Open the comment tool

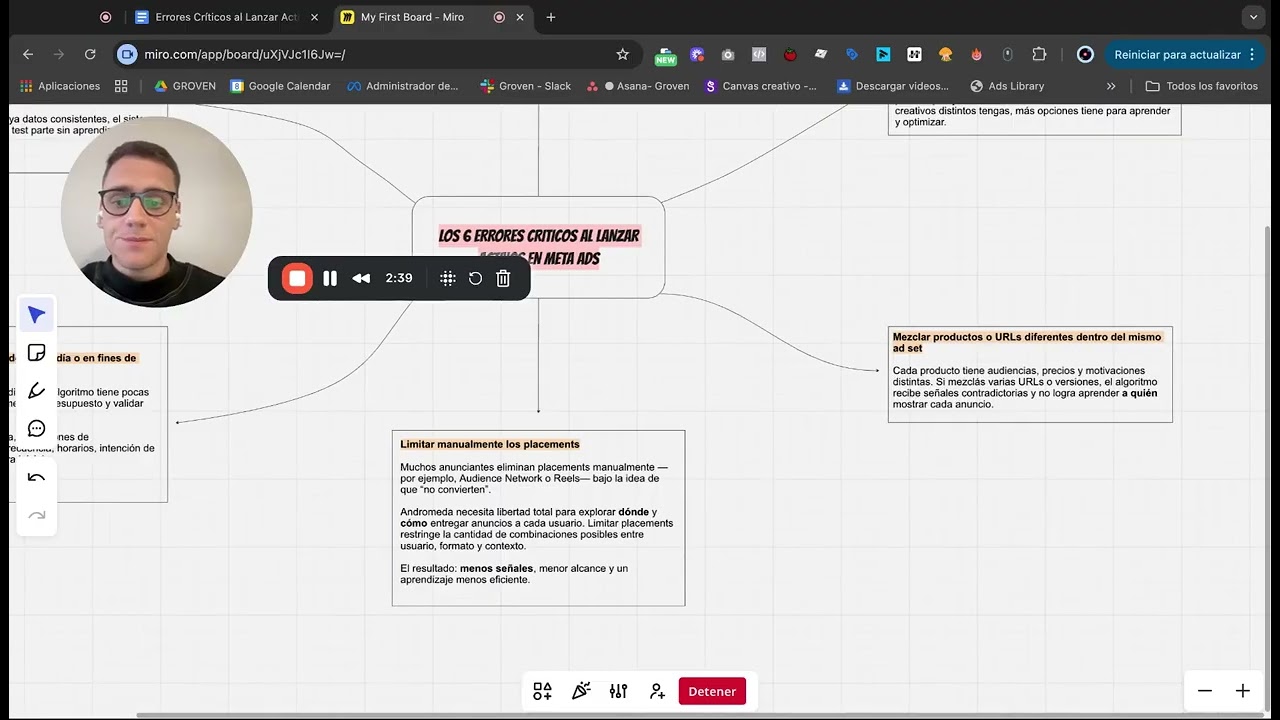36,429
